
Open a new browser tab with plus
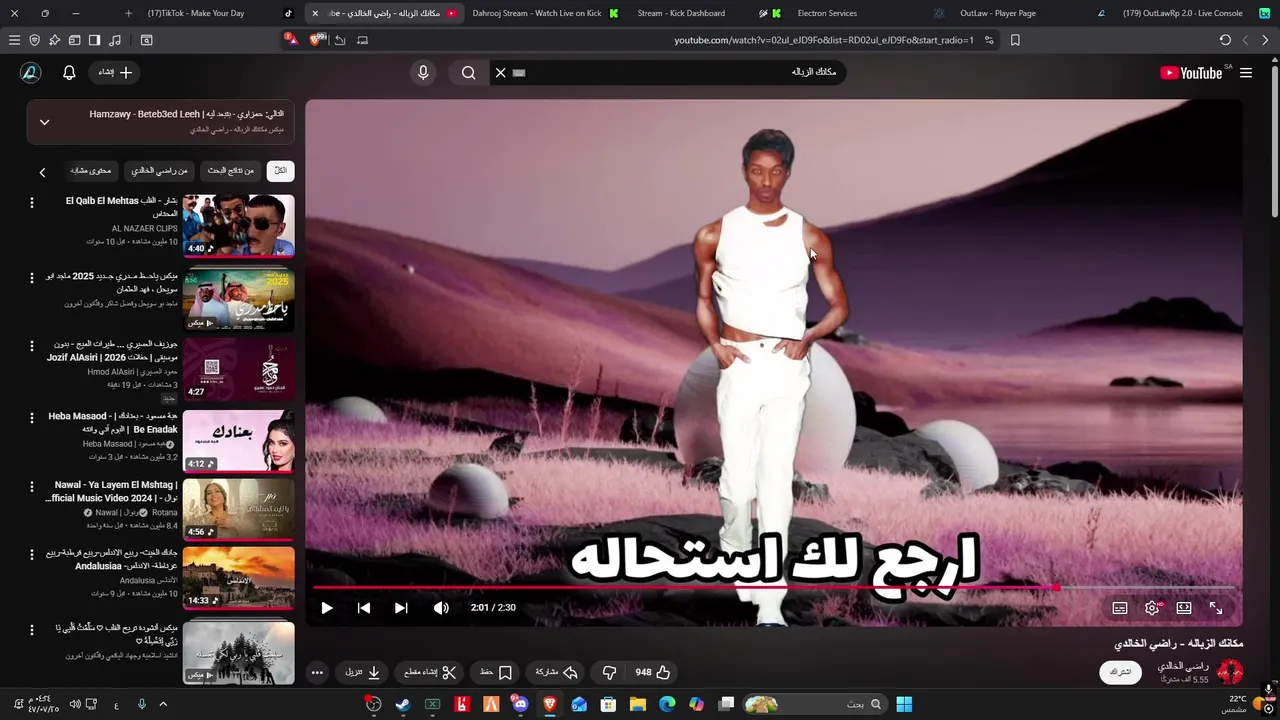pos(128,13)
